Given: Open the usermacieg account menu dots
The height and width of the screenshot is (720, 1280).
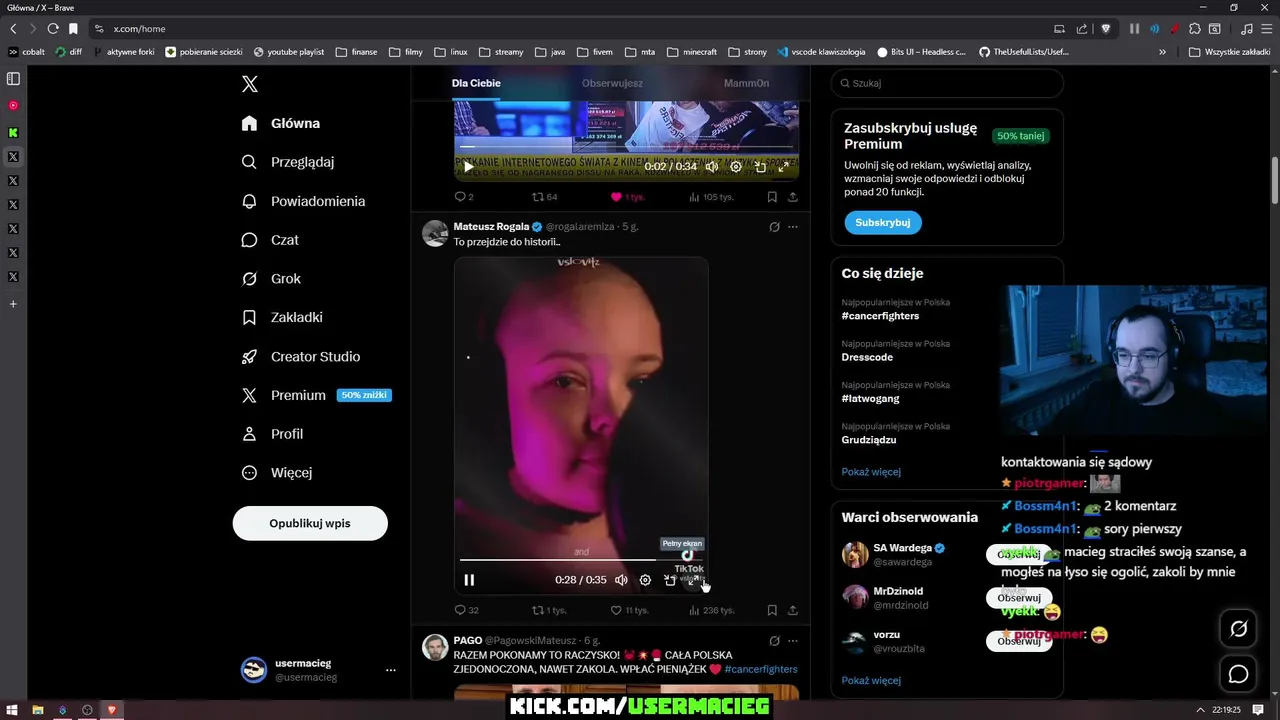Looking at the screenshot, I should point(391,670).
